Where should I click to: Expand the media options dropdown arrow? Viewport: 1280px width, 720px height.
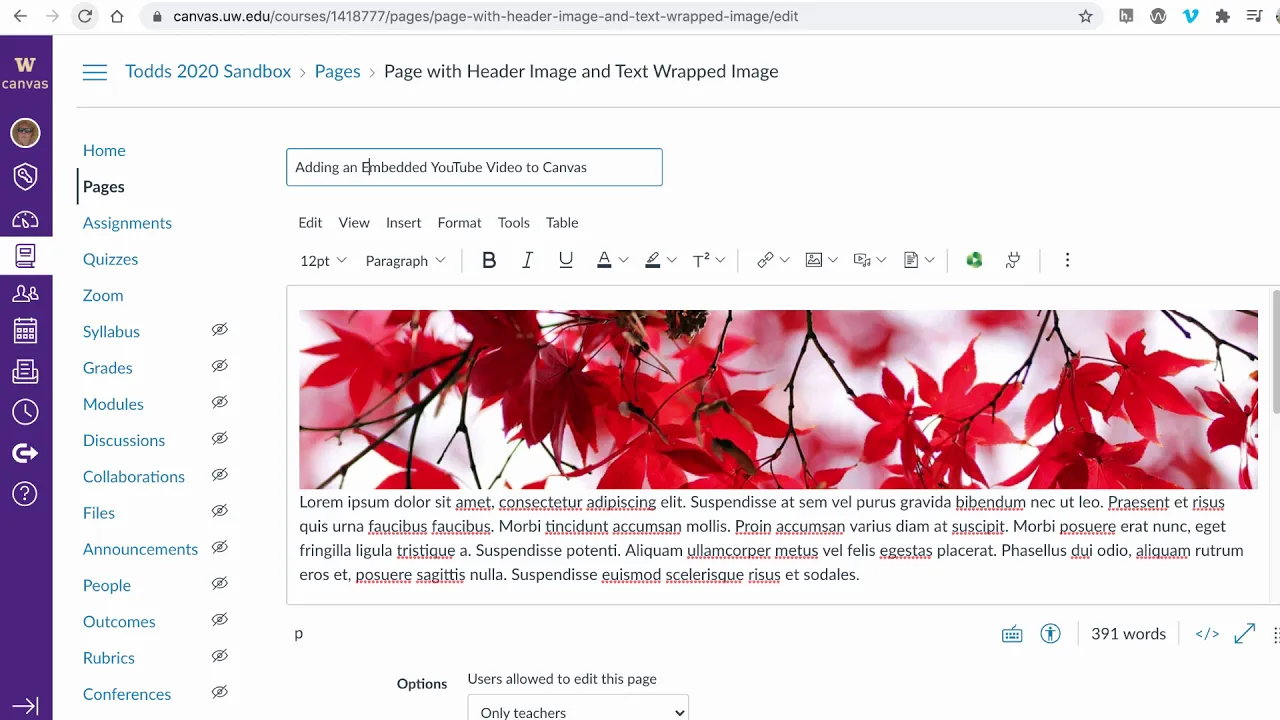tap(881, 260)
